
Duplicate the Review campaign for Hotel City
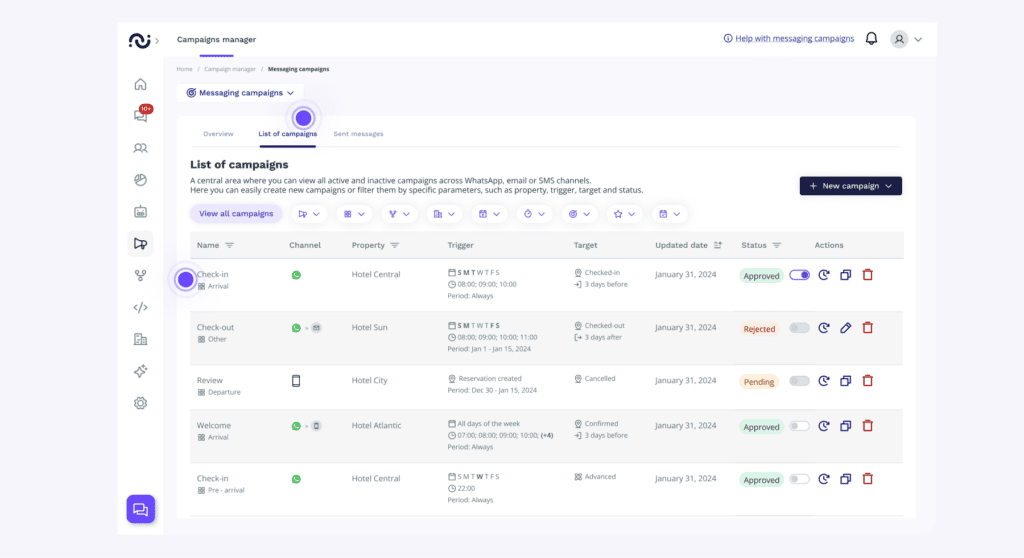click(x=845, y=381)
